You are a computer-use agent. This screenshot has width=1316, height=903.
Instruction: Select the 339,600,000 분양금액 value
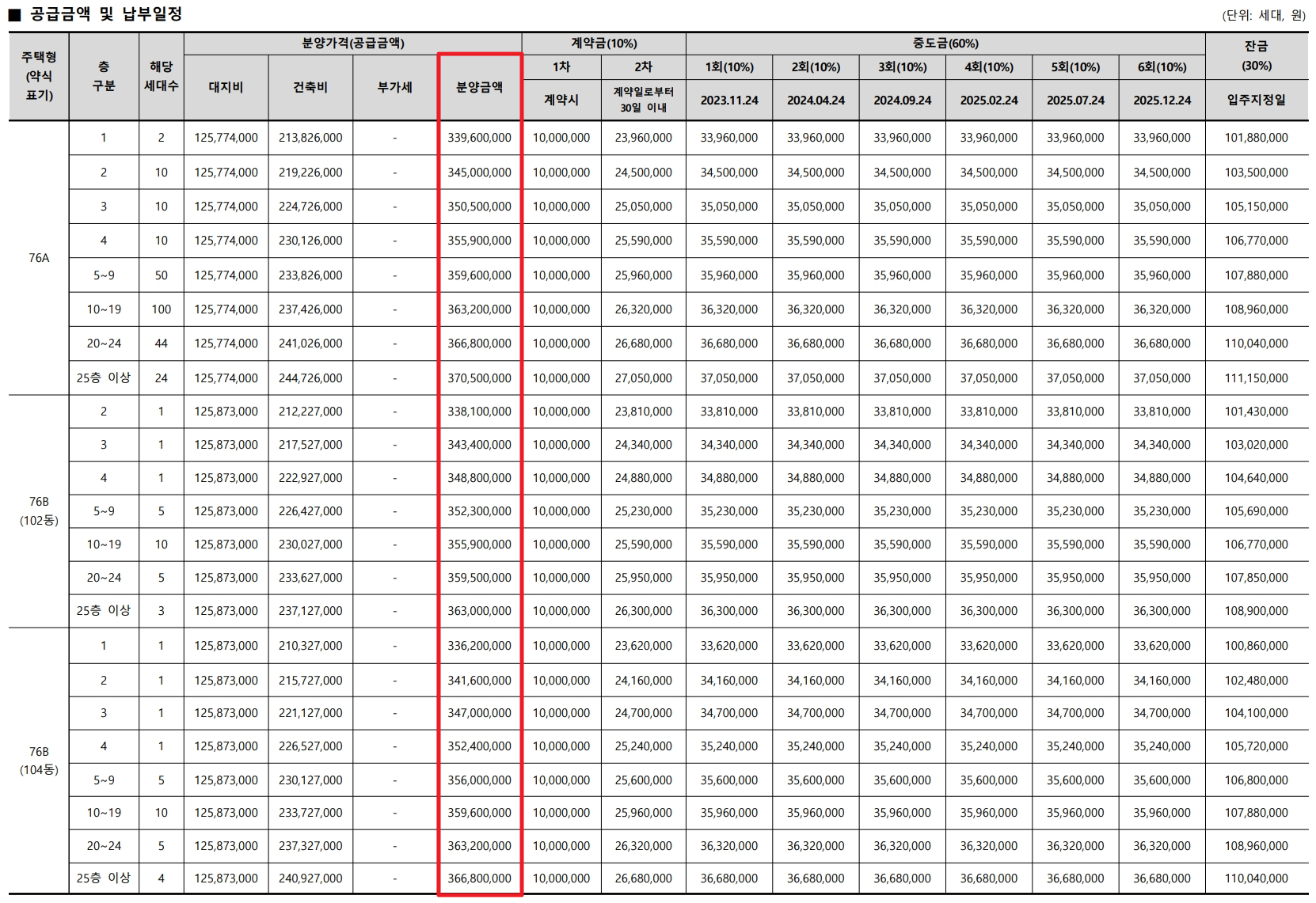[x=479, y=138]
